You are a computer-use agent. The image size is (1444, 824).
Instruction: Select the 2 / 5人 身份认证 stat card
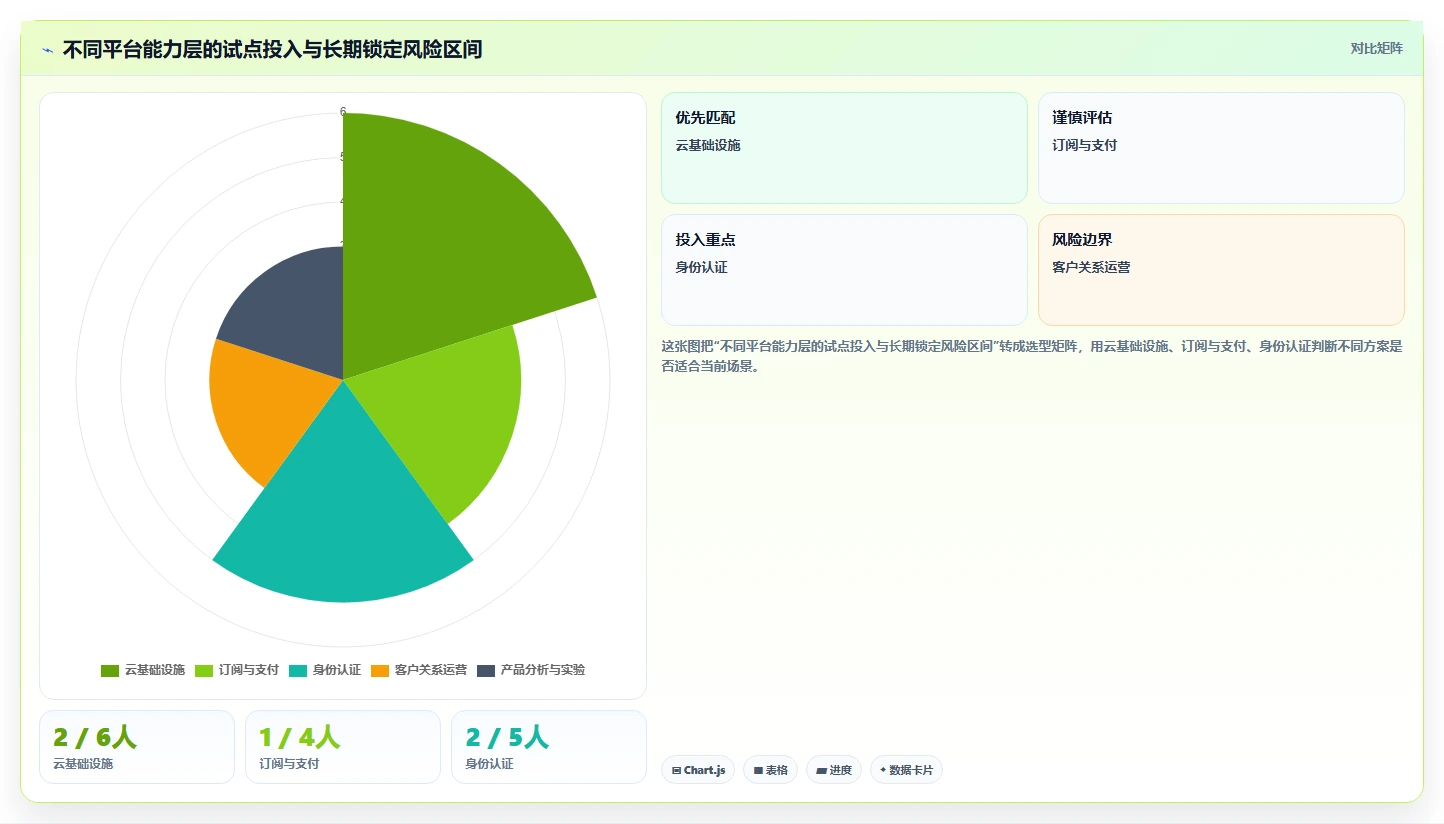click(x=549, y=747)
